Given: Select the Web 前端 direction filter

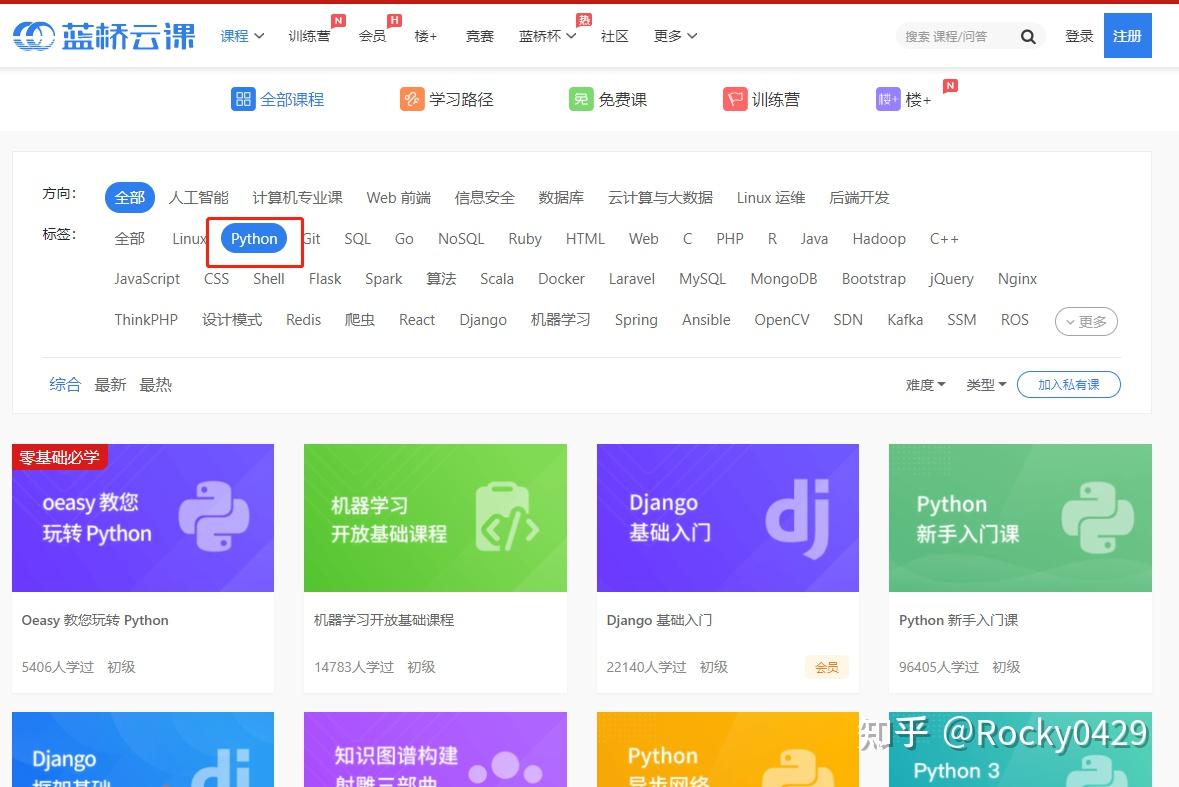Looking at the screenshot, I should tap(399, 198).
